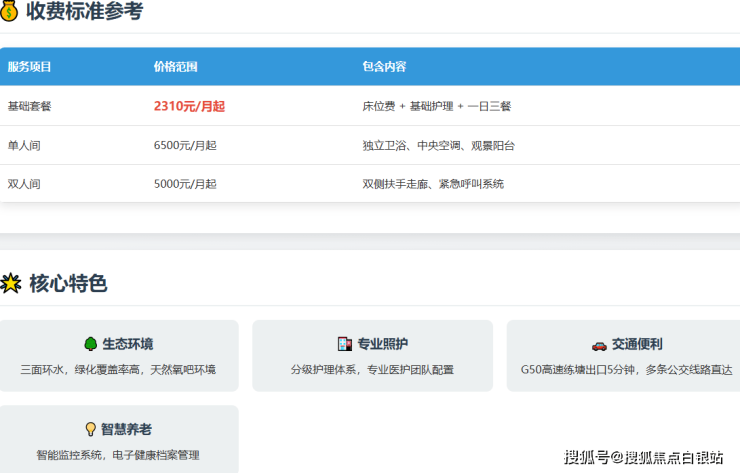Click the 包含内容 column header
Screen dimensions: 740x473
tap(384, 67)
